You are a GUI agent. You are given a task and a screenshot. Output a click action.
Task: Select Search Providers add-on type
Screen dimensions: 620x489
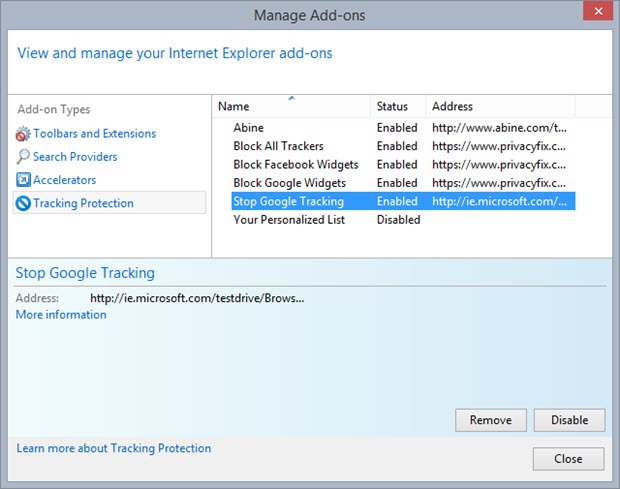click(x=75, y=157)
